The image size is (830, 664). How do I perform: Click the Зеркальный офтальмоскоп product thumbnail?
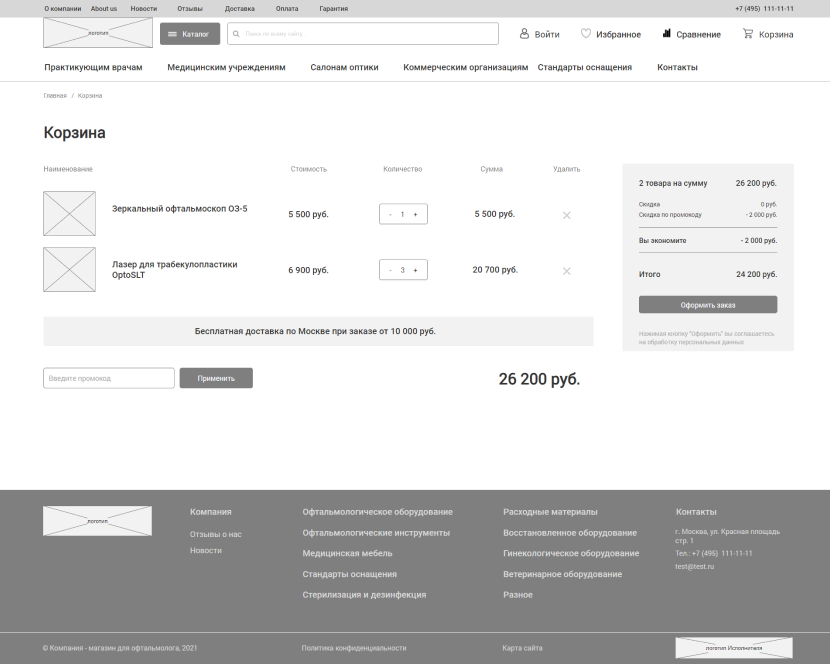(69, 213)
